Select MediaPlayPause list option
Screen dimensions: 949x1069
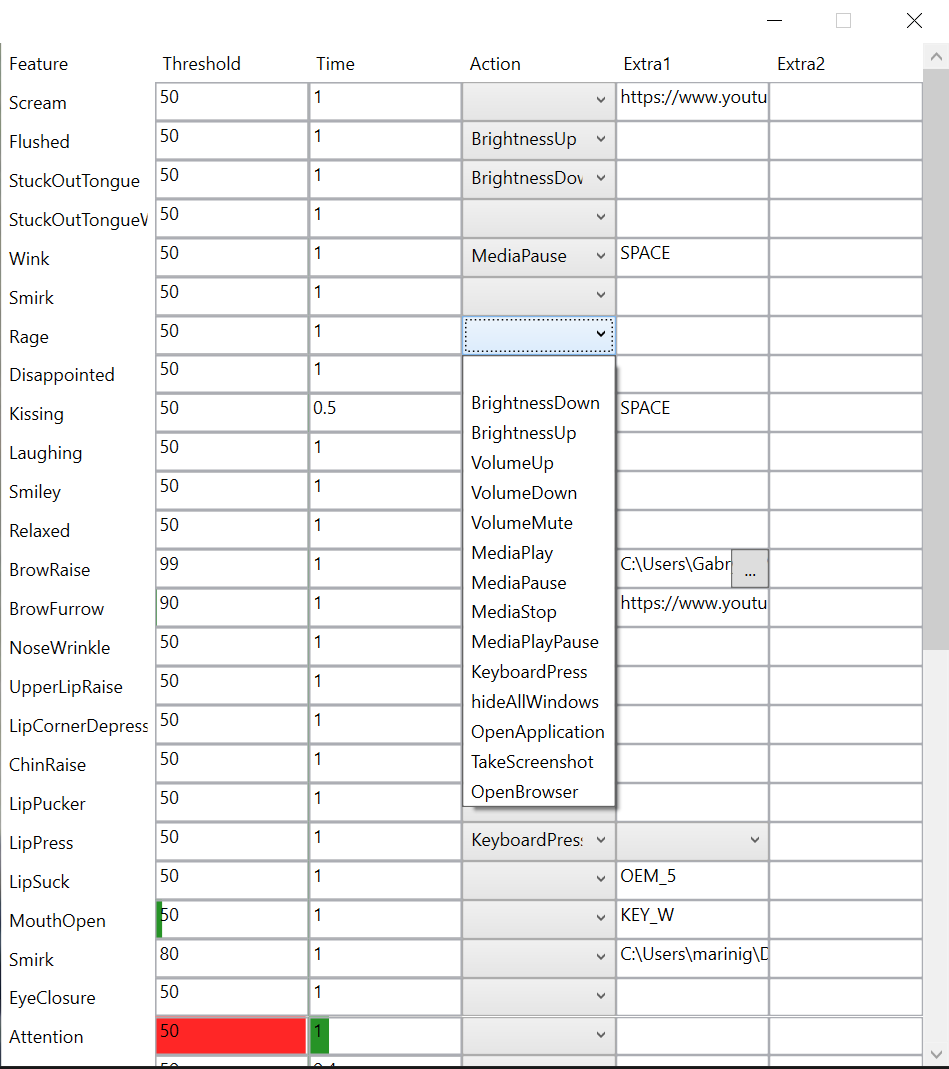(x=539, y=642)
